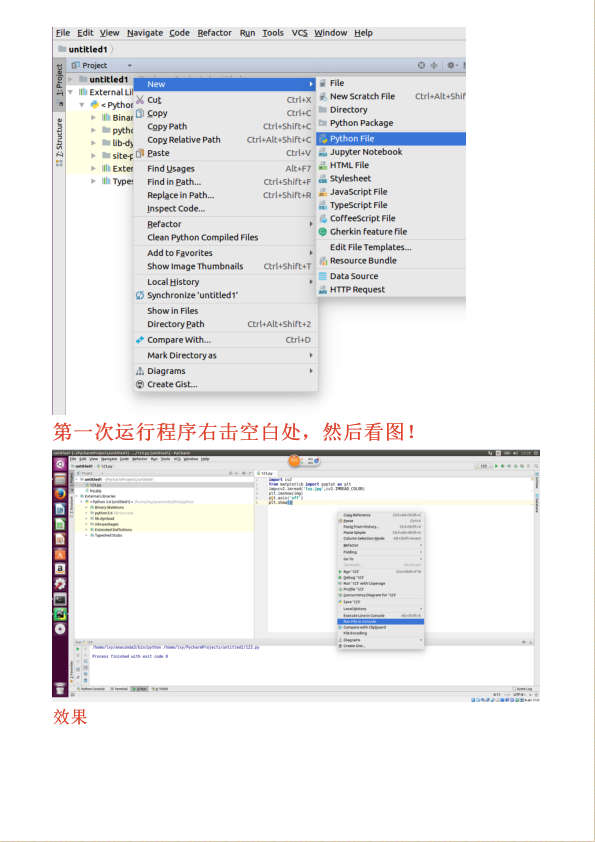Select CoffeeScript File icon entry
The height and width of the screenshot is (842, 595).
click(323, 219)
